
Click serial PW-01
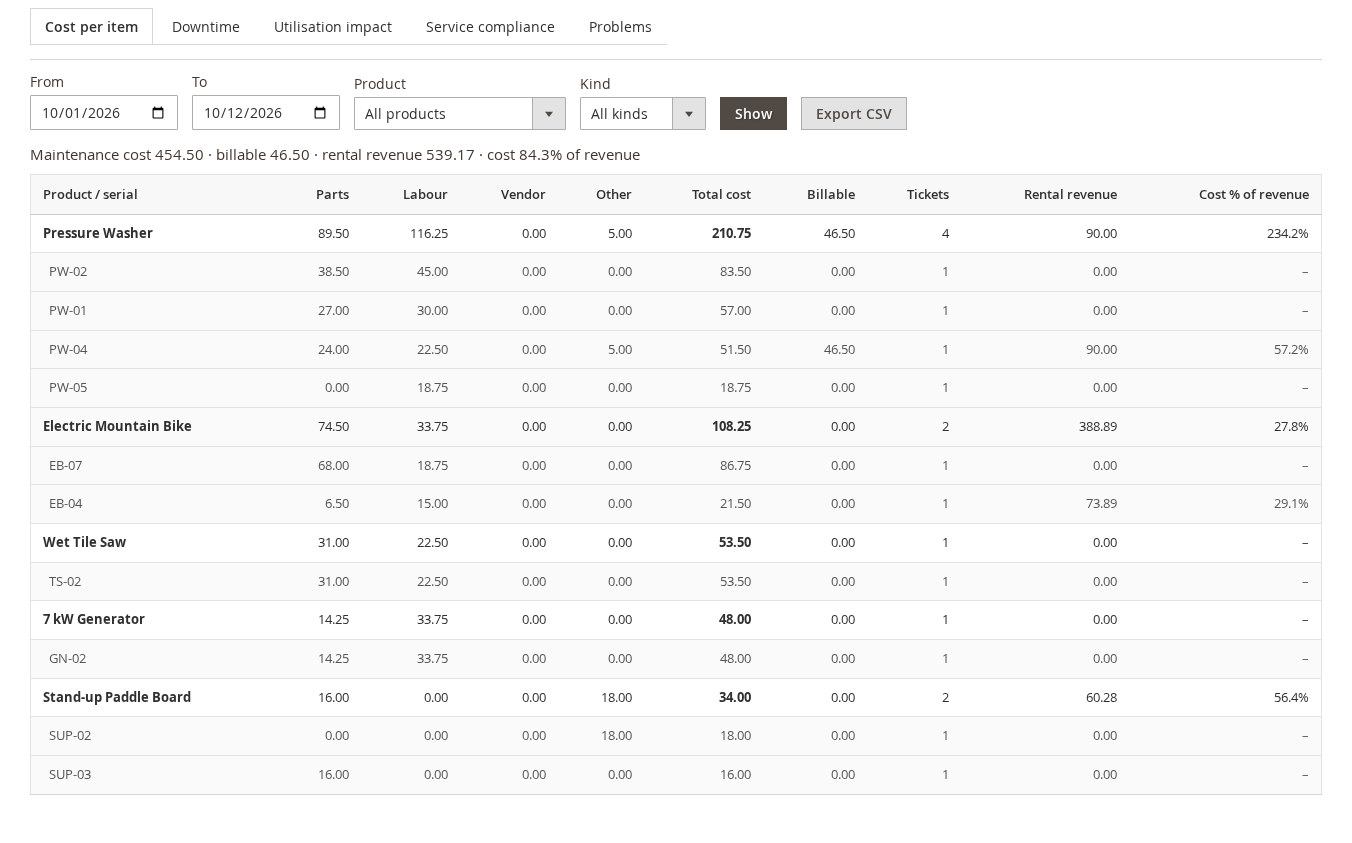[x=68, y=311]
